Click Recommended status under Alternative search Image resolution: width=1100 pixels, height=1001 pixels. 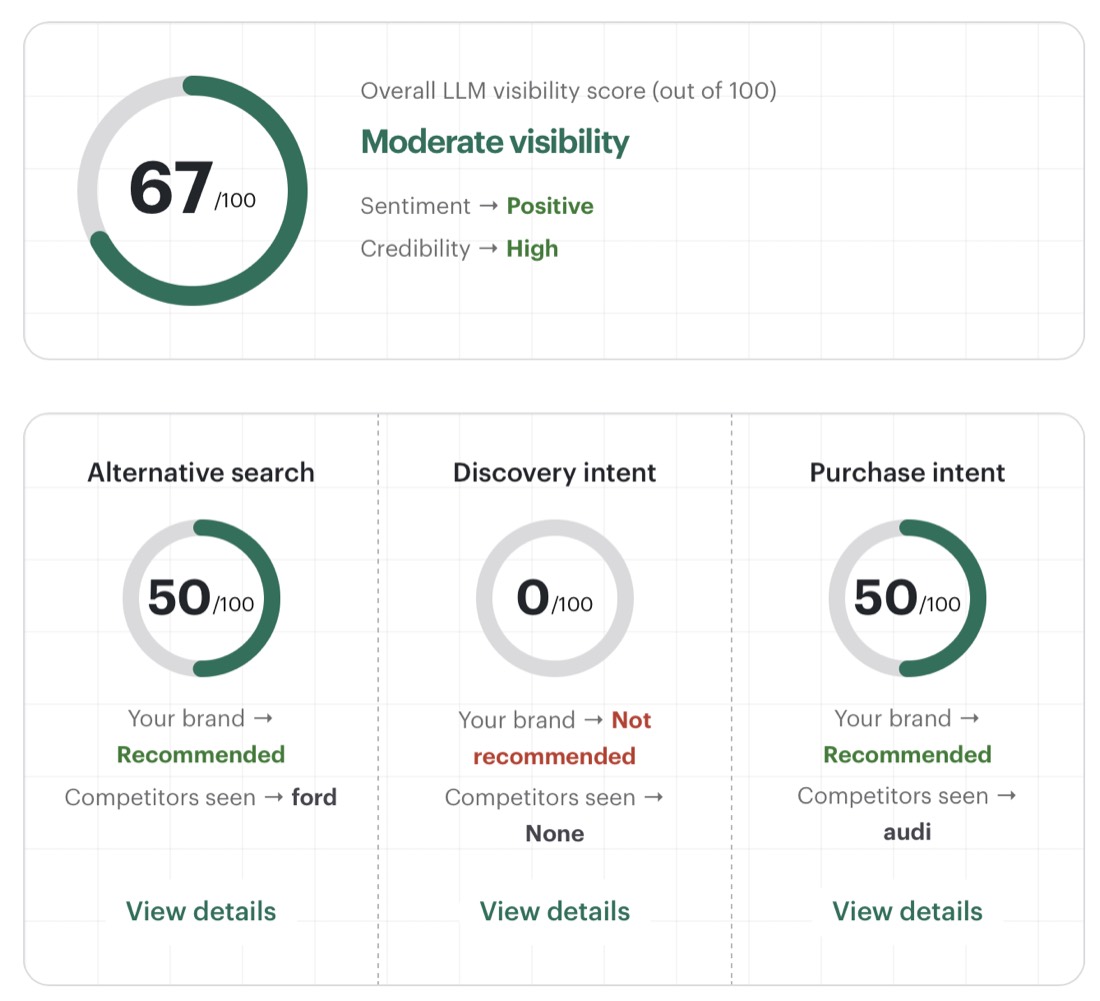(x=201, y=754)
